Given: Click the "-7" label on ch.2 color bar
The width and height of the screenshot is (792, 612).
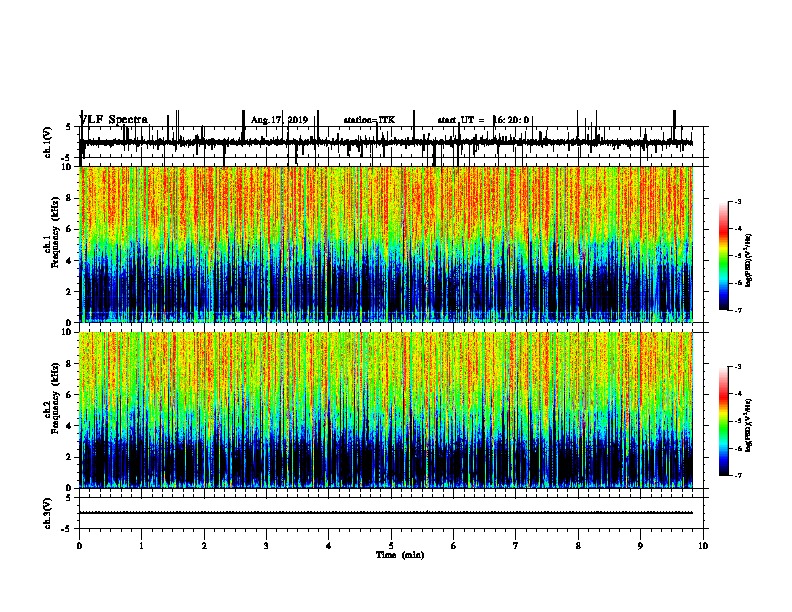Looking at the screenshot, I should pyautogui.click(x=737, y=475).
